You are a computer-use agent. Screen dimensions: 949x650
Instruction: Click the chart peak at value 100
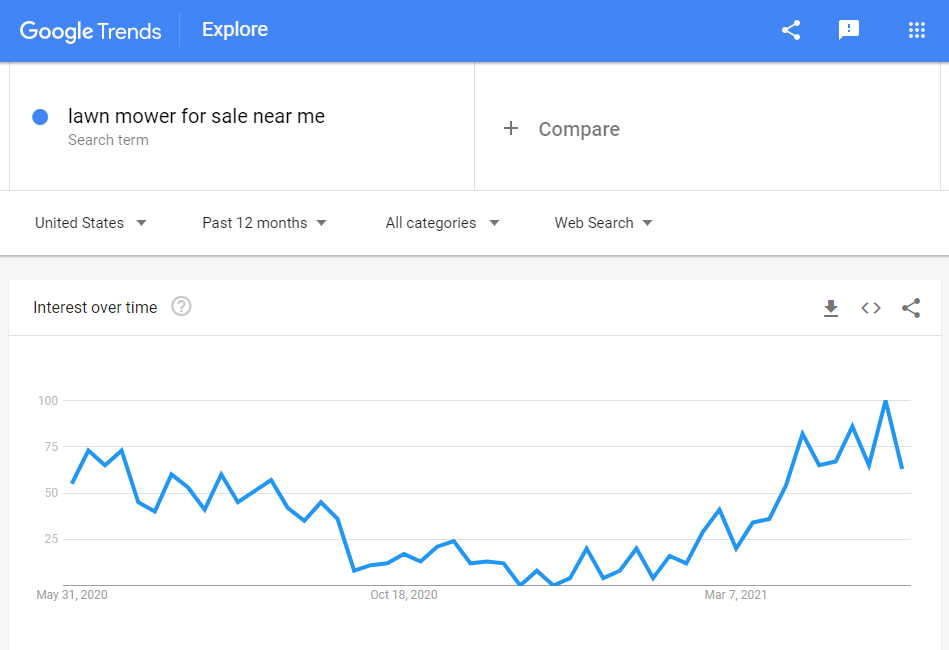point(886,401)
